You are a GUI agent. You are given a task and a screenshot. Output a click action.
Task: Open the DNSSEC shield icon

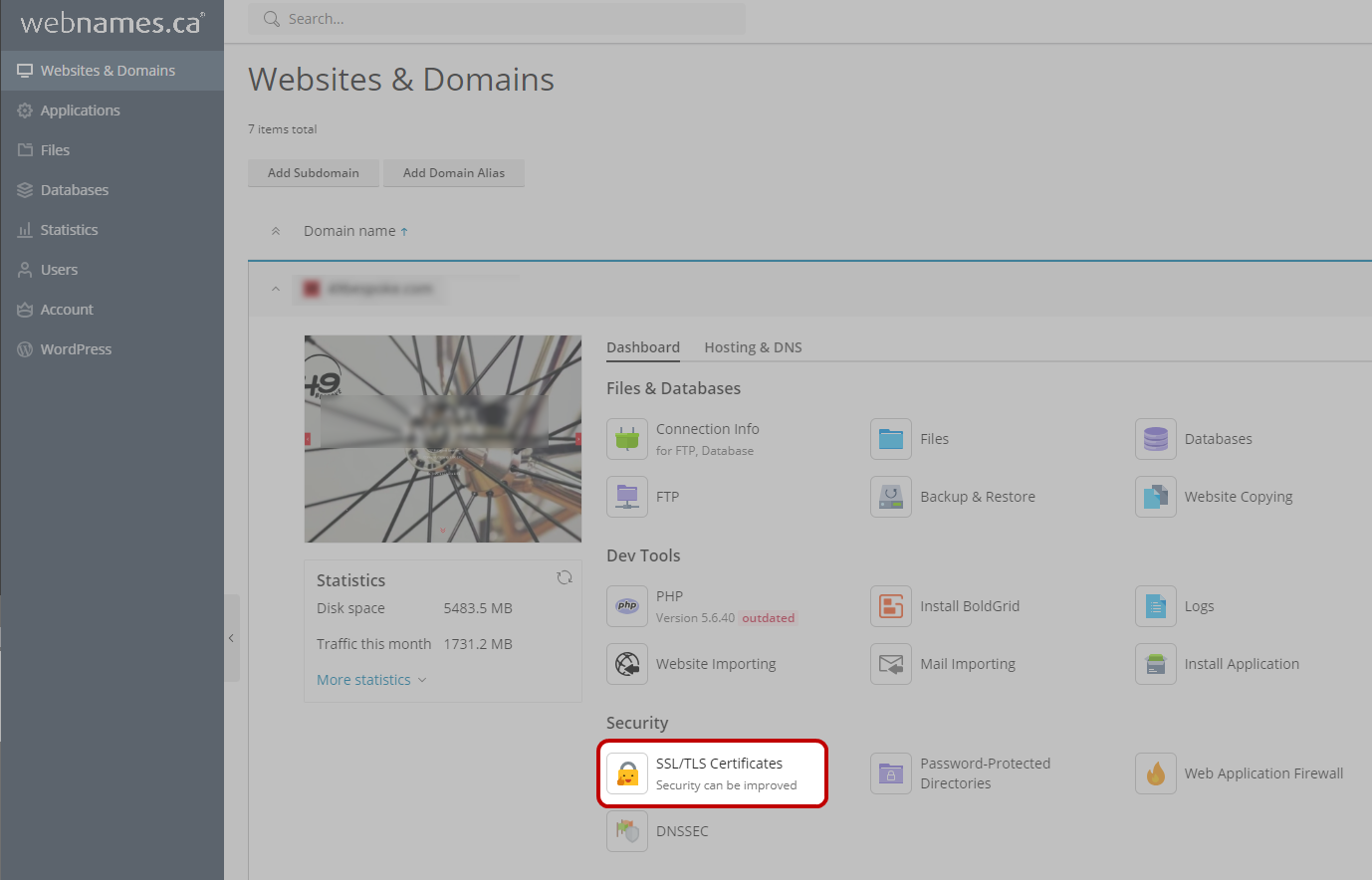click(627, 831)
